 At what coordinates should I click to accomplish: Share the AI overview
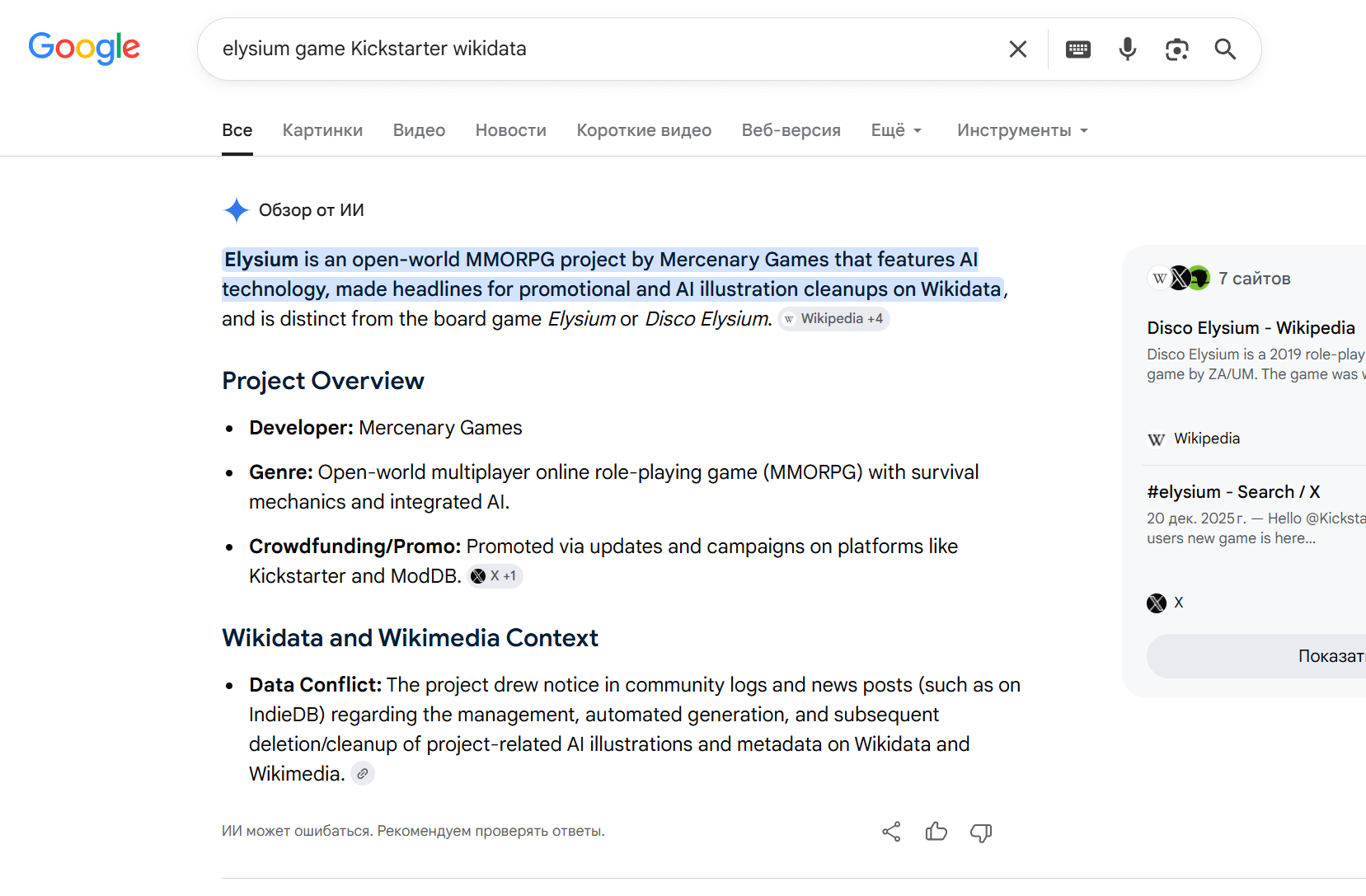(891, 832)
